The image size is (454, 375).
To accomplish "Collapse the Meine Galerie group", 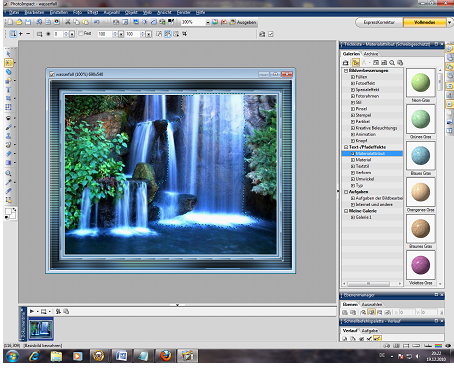I will [x=346, y=211].
